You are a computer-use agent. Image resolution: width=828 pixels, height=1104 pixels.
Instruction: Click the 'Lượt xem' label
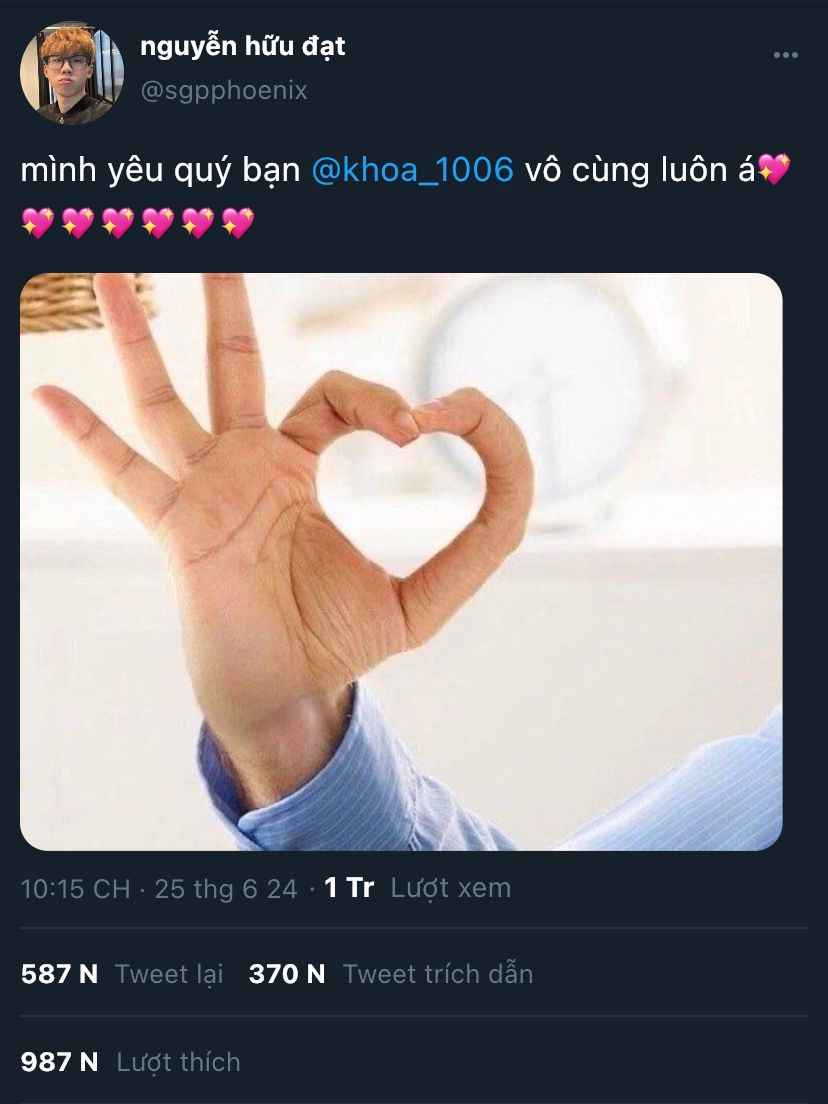[451, 888]
